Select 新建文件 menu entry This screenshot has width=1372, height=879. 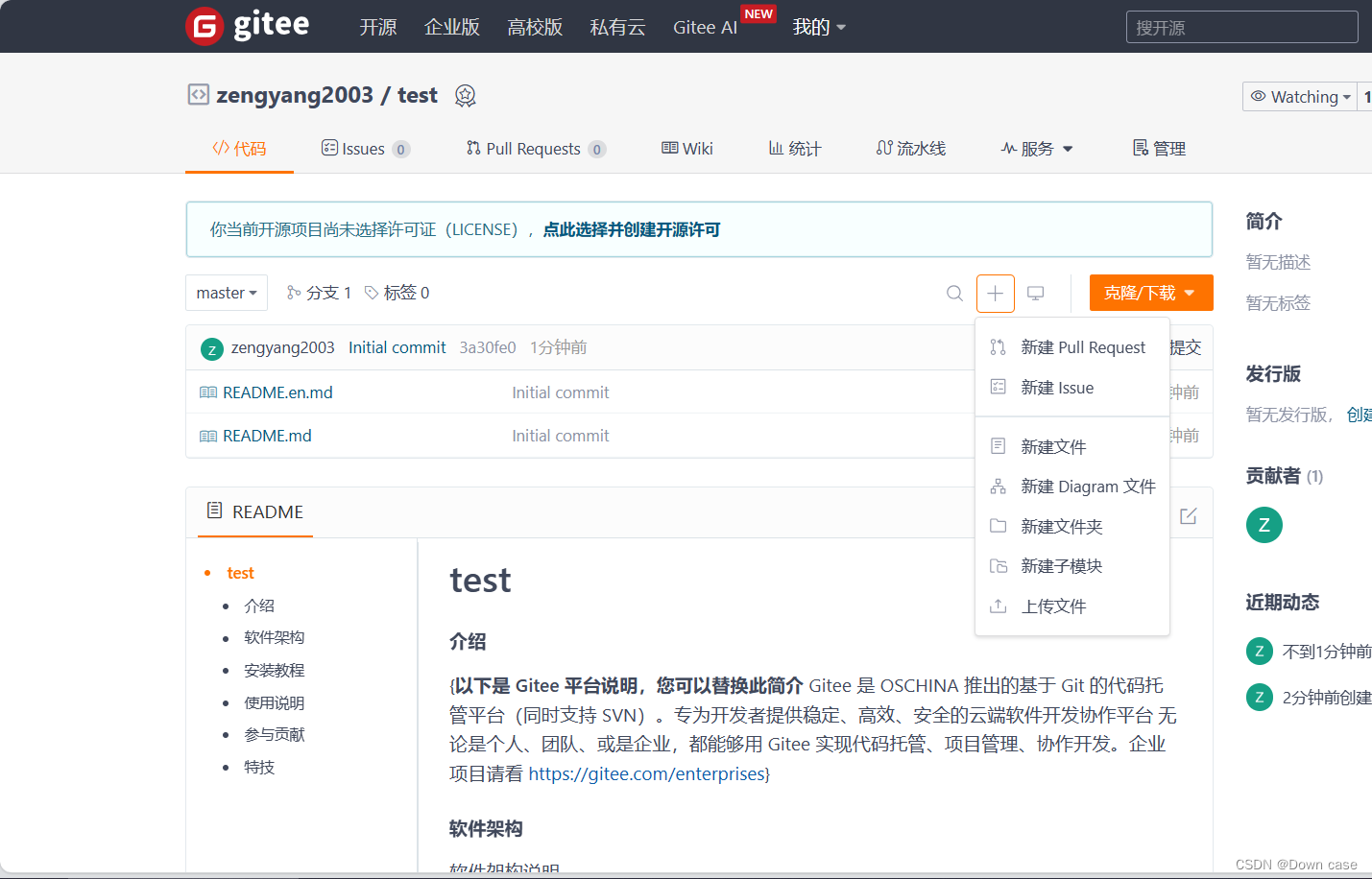[x=1072, y=446]
